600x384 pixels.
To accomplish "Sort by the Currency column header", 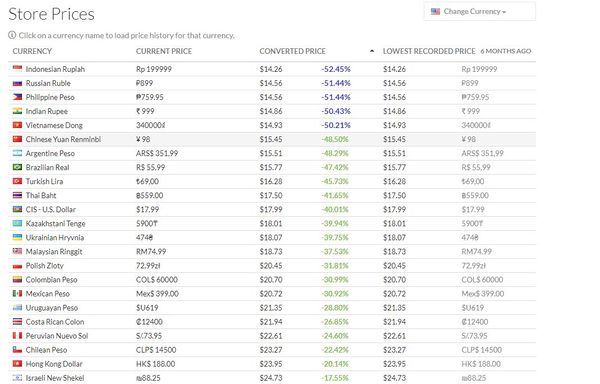I will tap(32, 51).
